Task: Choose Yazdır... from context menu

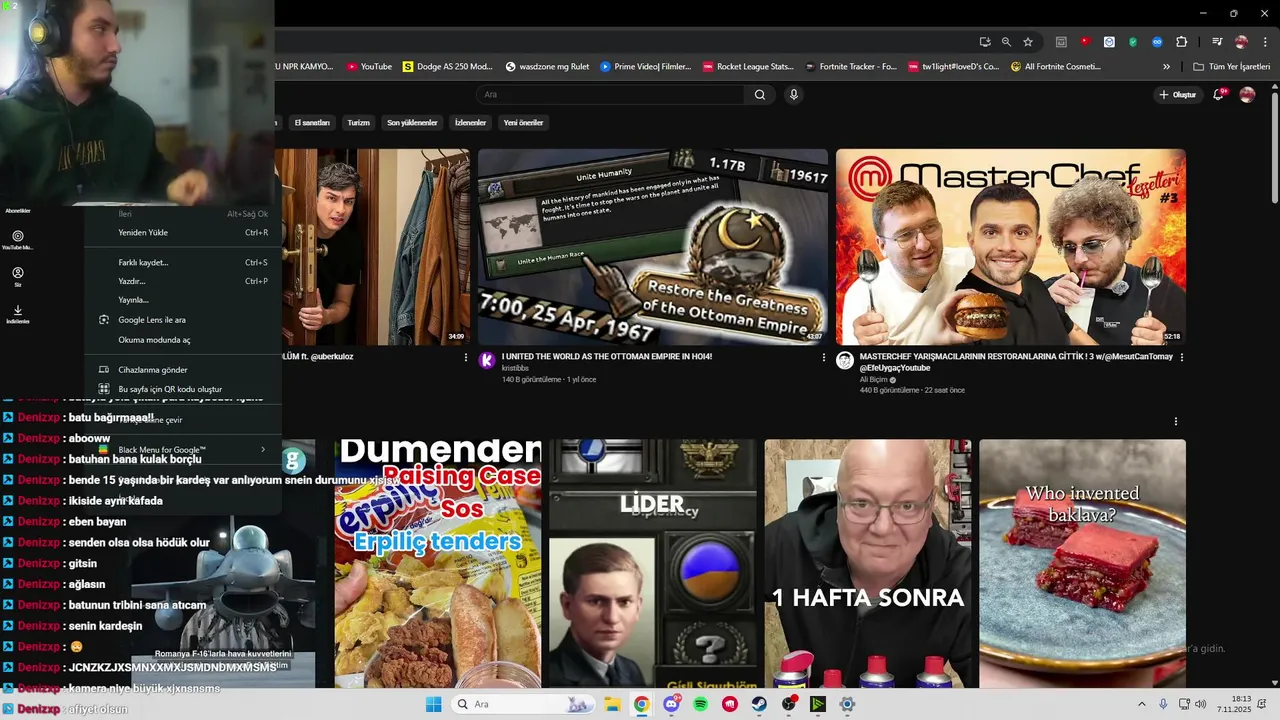Action: [x=182, y=282]
